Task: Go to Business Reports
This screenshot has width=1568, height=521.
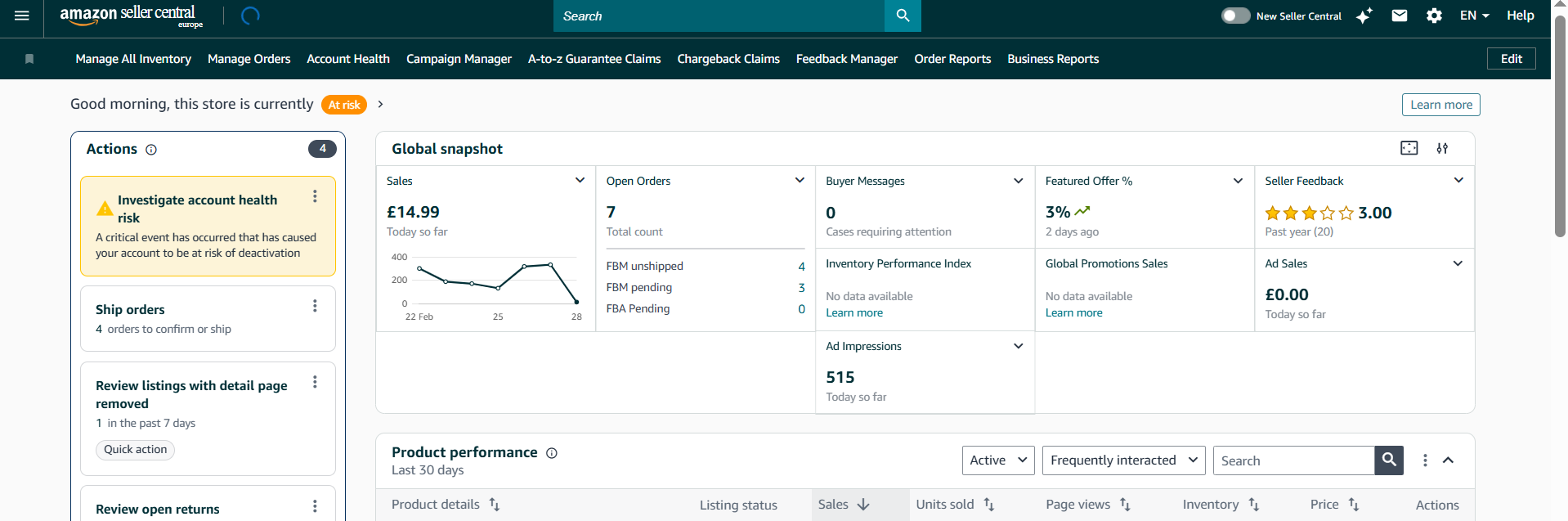Action: pyautogui.click(x=1052, y=59)
